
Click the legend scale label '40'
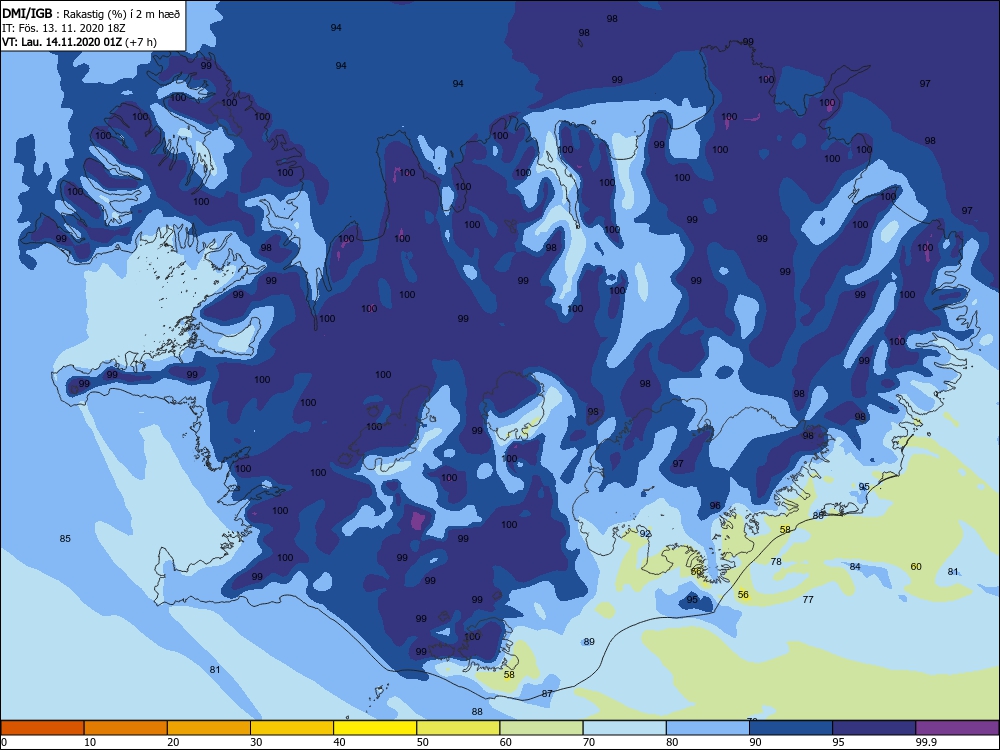point(339,742)
